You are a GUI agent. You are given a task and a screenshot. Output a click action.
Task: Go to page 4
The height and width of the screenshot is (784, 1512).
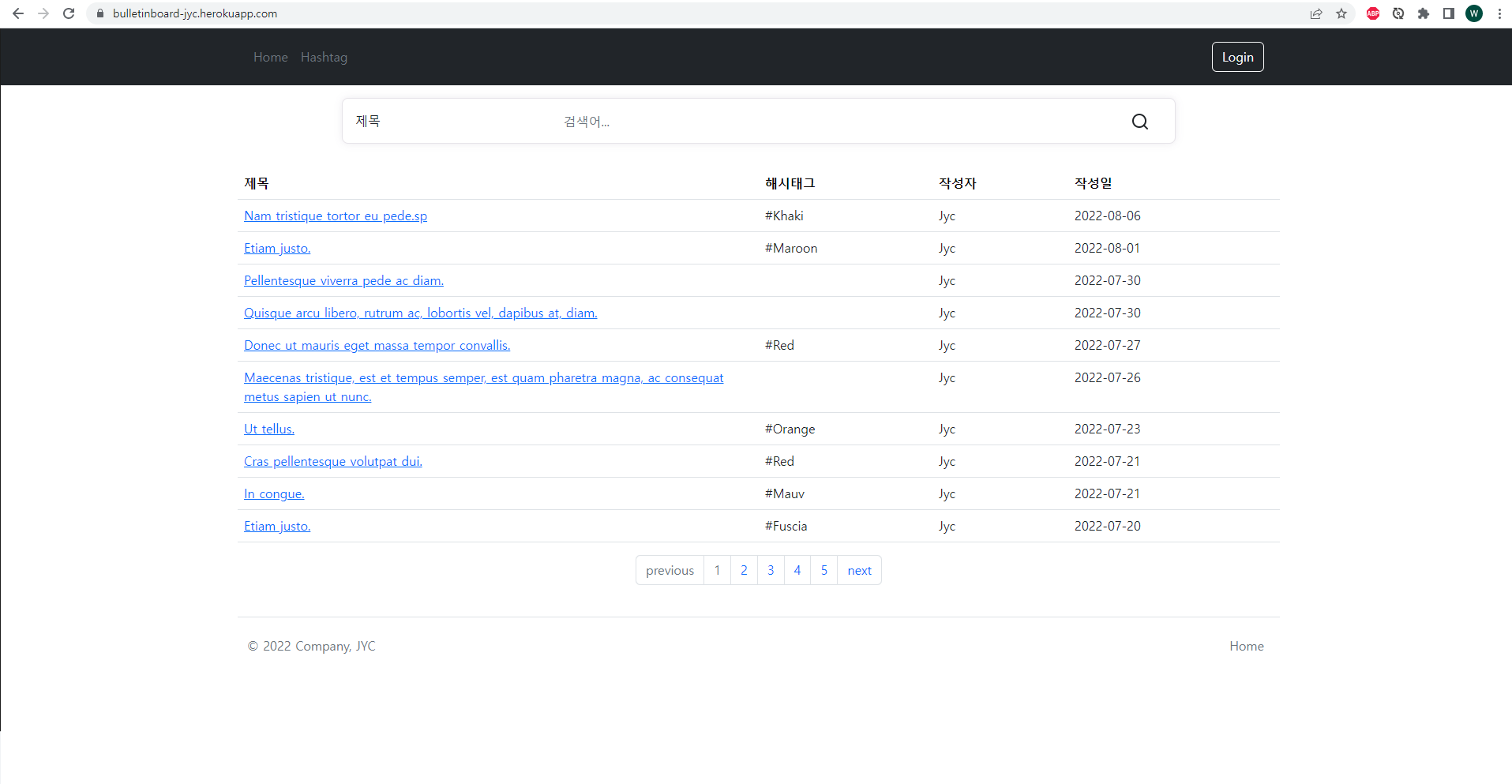pos(797,570)
